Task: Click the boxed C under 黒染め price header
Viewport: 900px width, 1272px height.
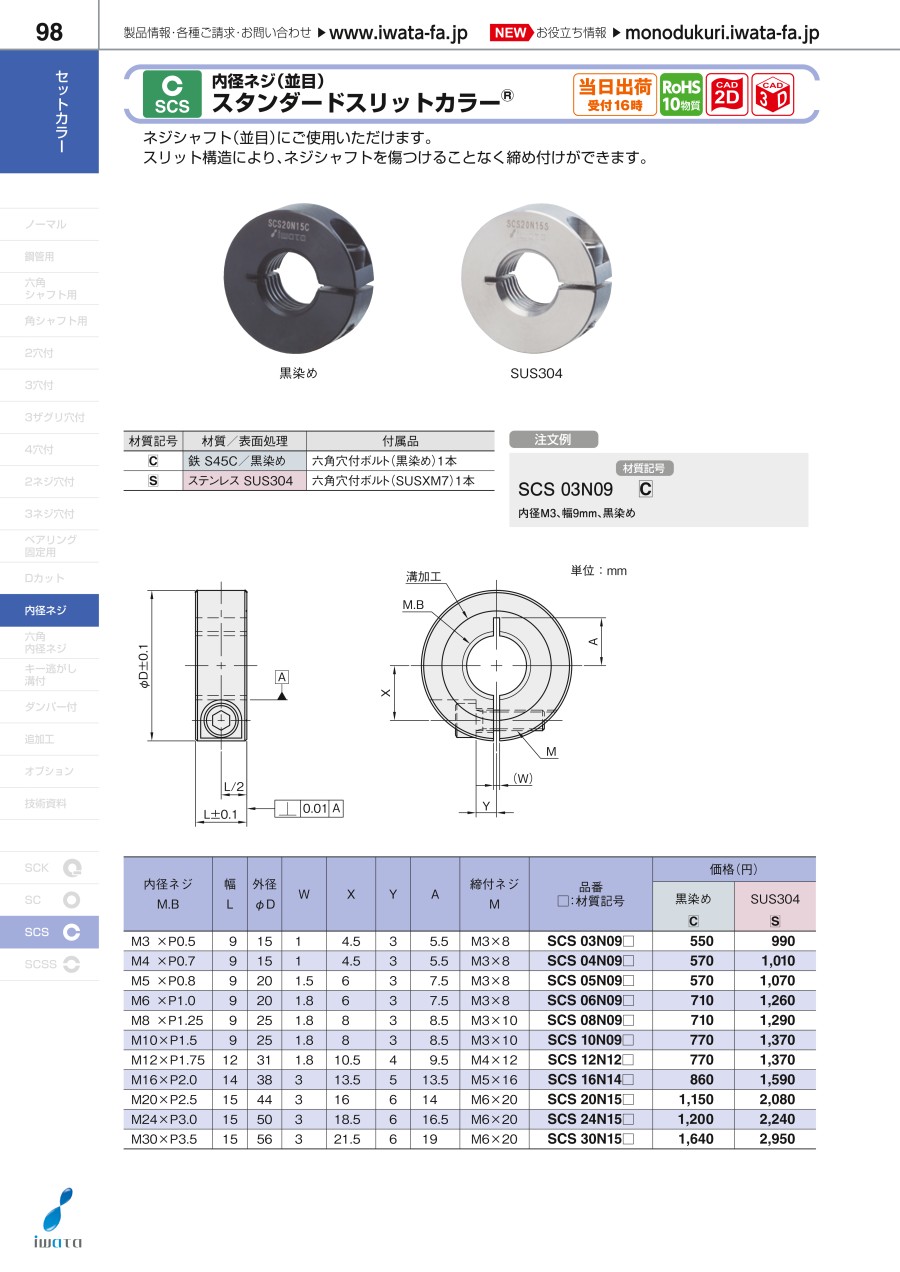Action: point(693,921)
